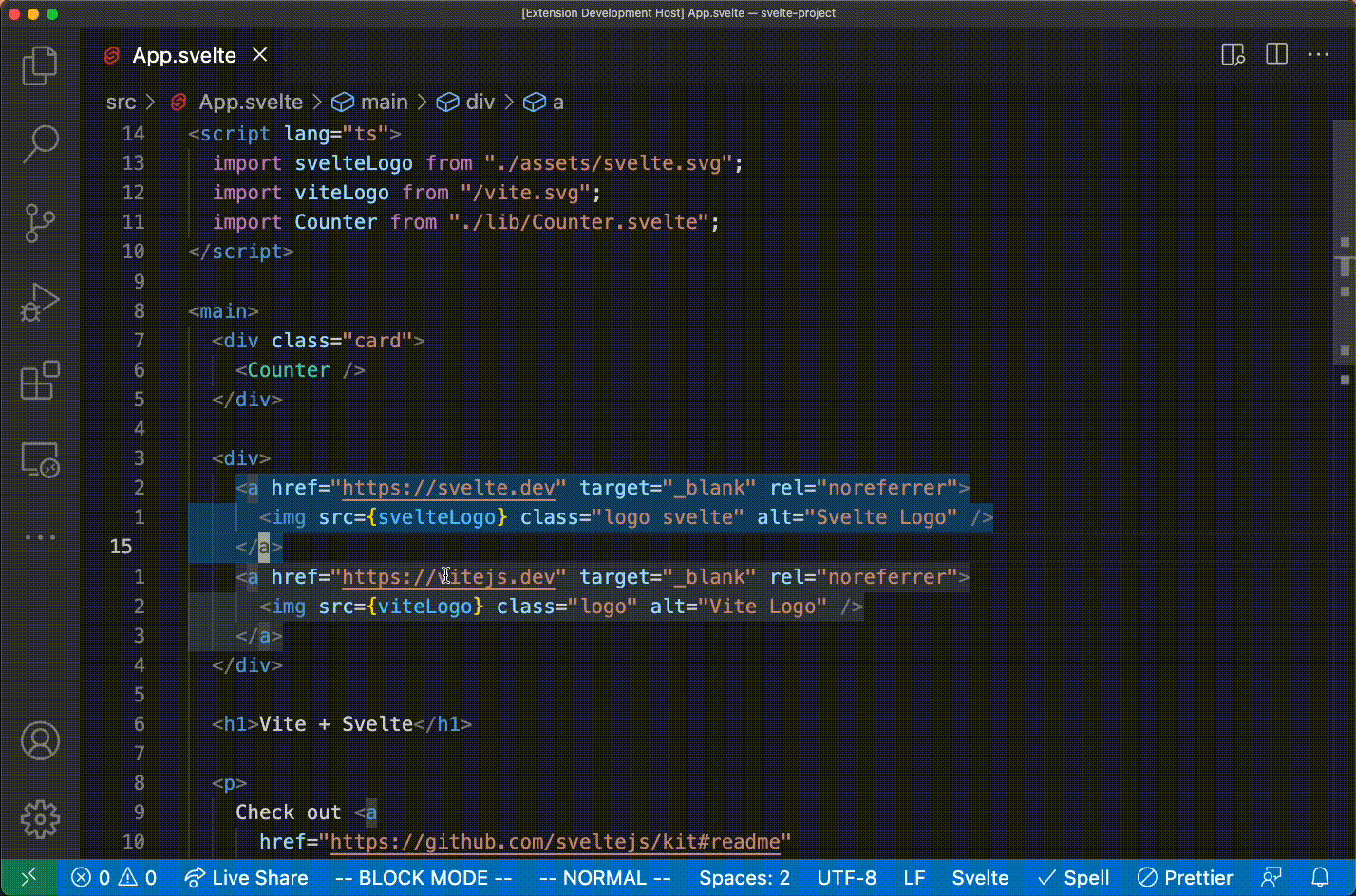Click the opening main tag
This screenshot has width=1356, height=896.
pos(223,311)
